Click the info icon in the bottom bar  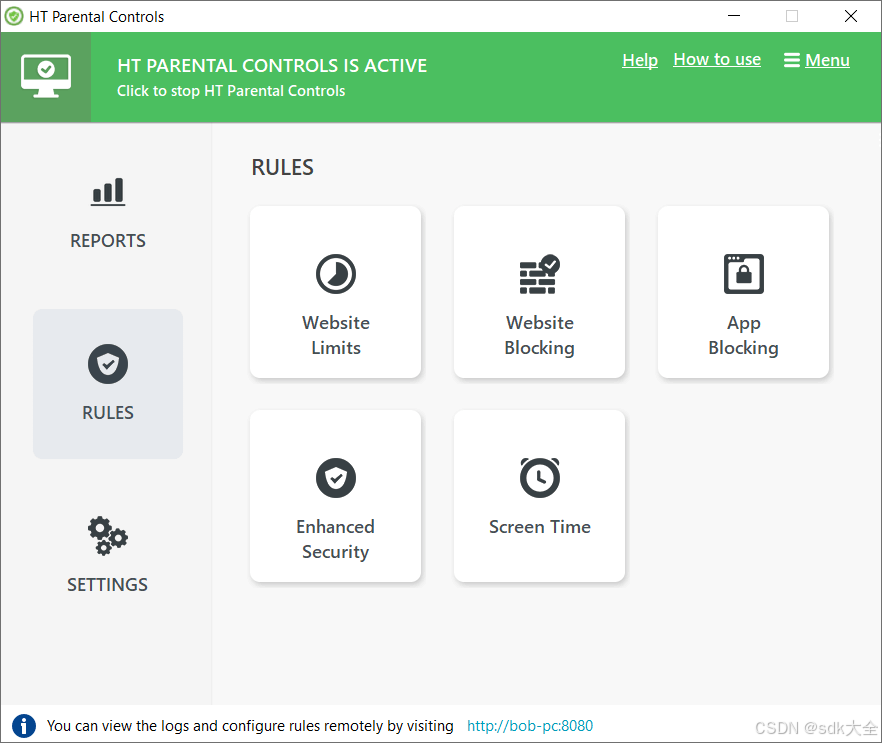(x=23, y=726)
